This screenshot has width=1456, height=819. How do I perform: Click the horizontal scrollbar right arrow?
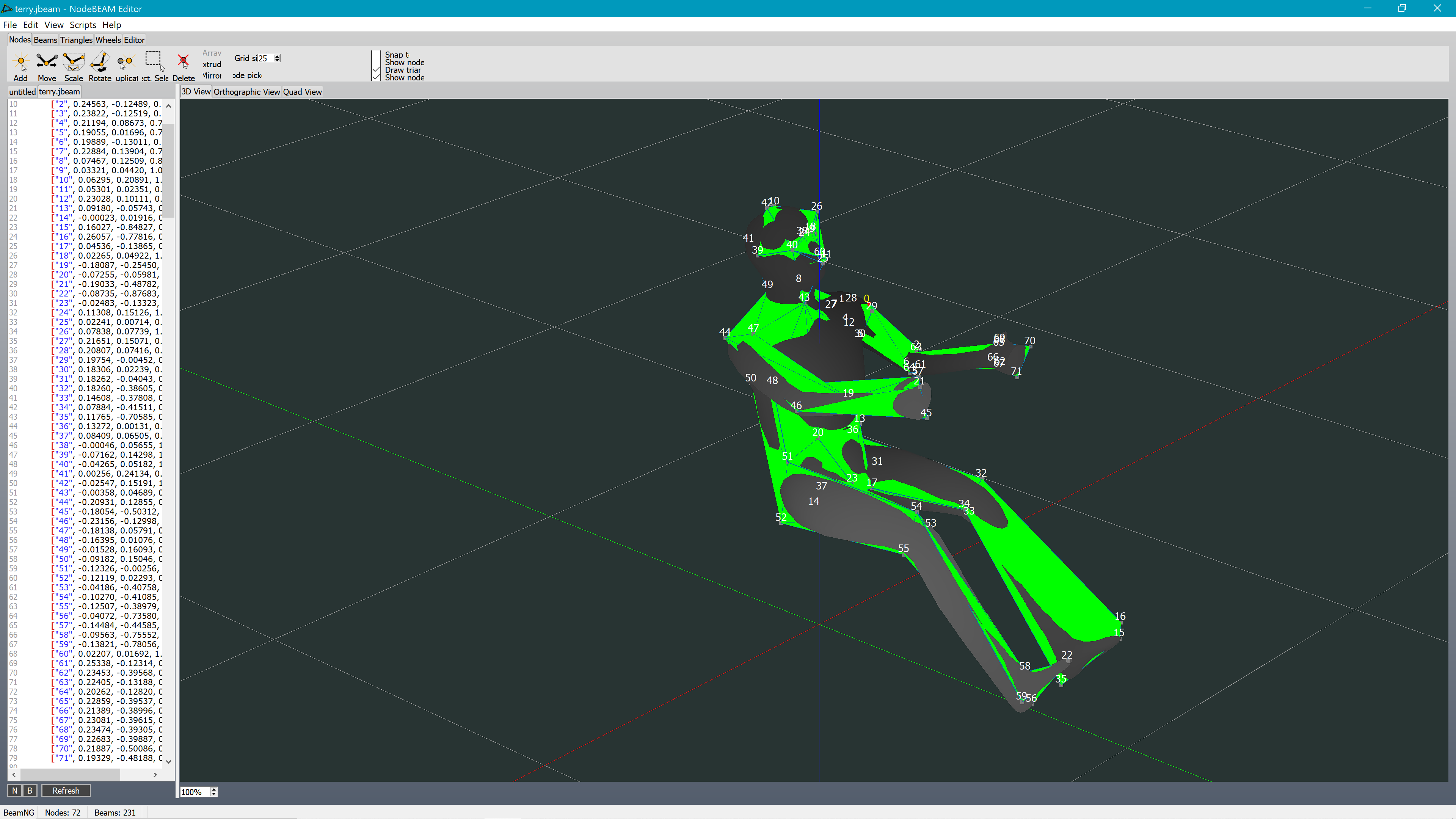tap(155, 774)
